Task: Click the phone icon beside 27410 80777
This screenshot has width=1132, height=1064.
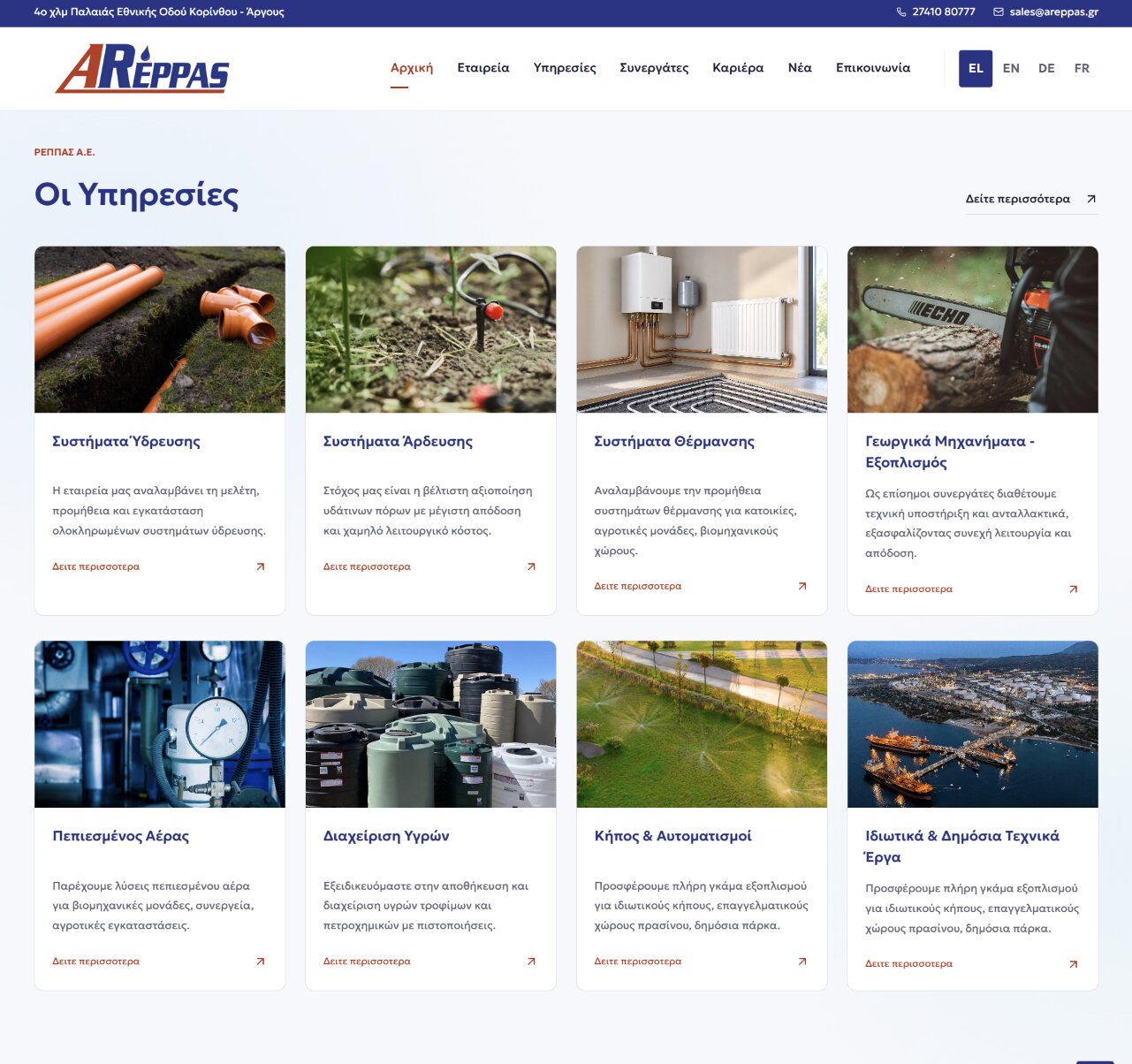Action: coord(901,12)
